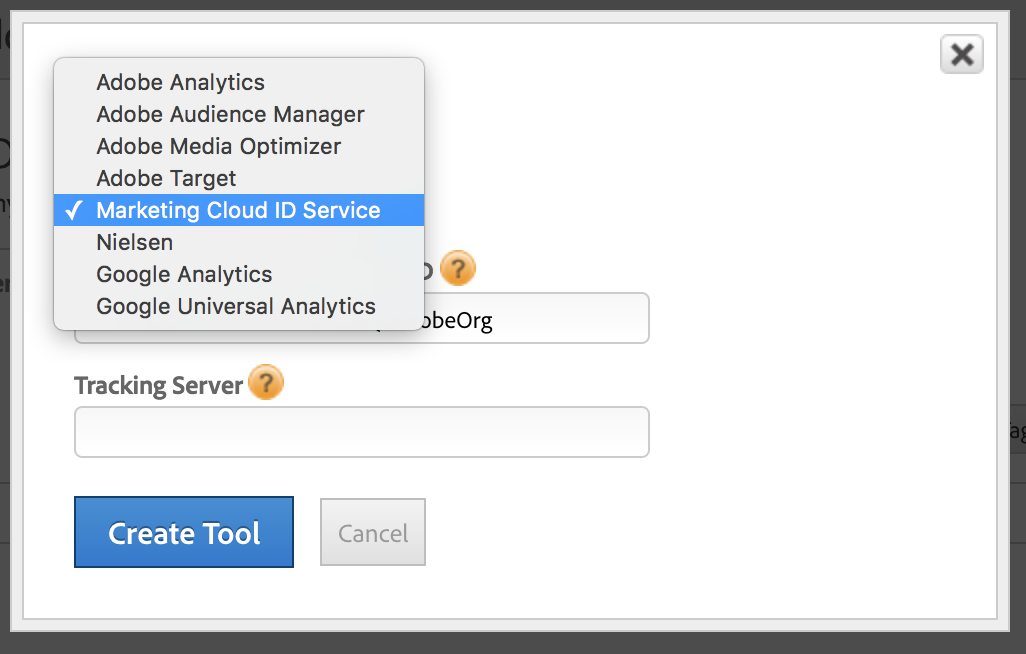Screen dimensions: 1026x654
Task: Select Google Universal Analytics tool type
Action: tap(236, 306)
